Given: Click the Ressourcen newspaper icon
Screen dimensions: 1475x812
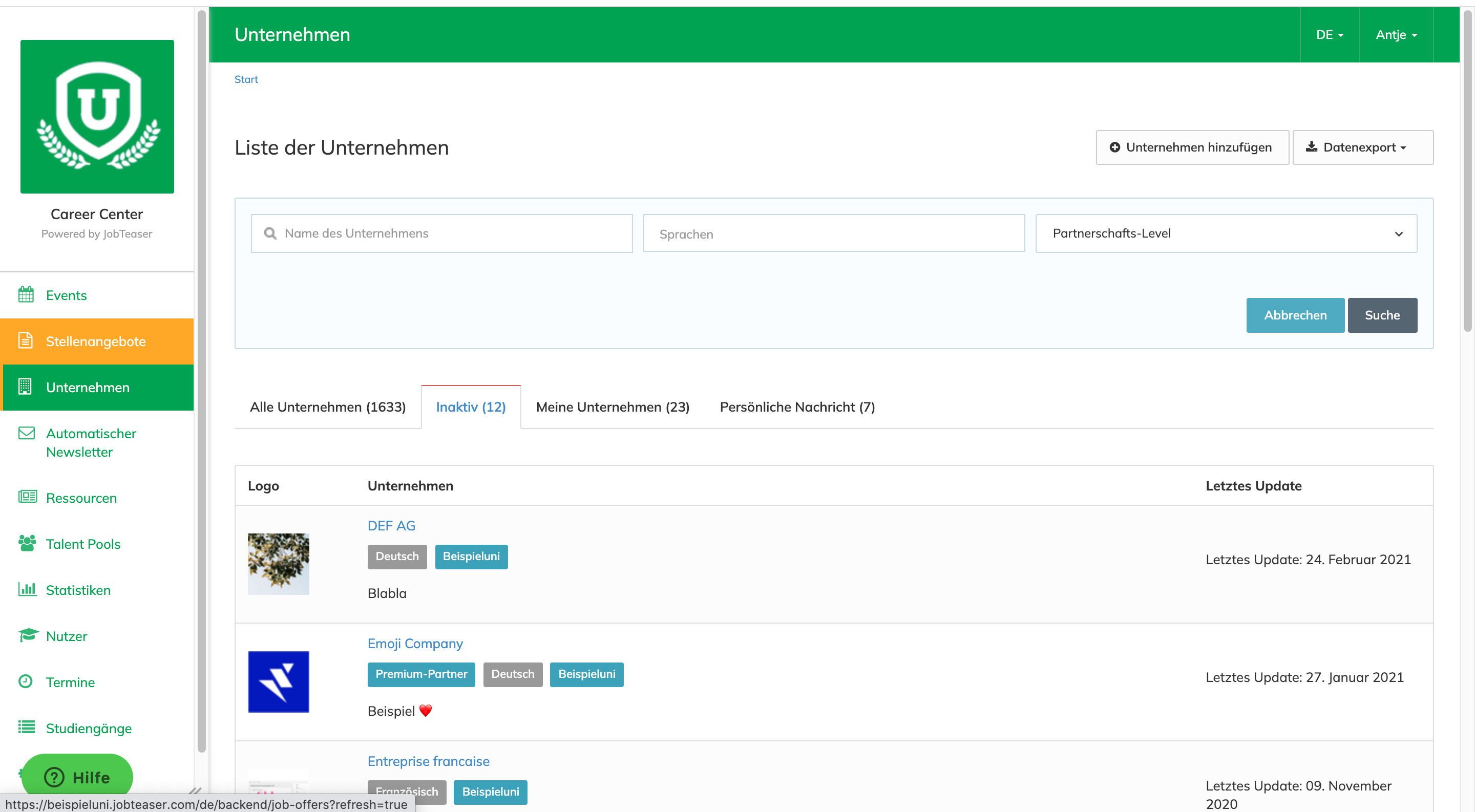Looking at the screenshot, I should (28, 497).
